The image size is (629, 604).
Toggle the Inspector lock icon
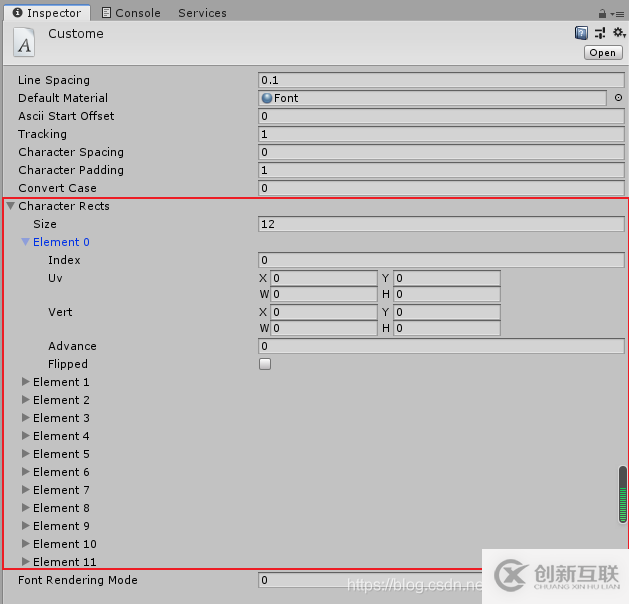(x=602, y=14)
